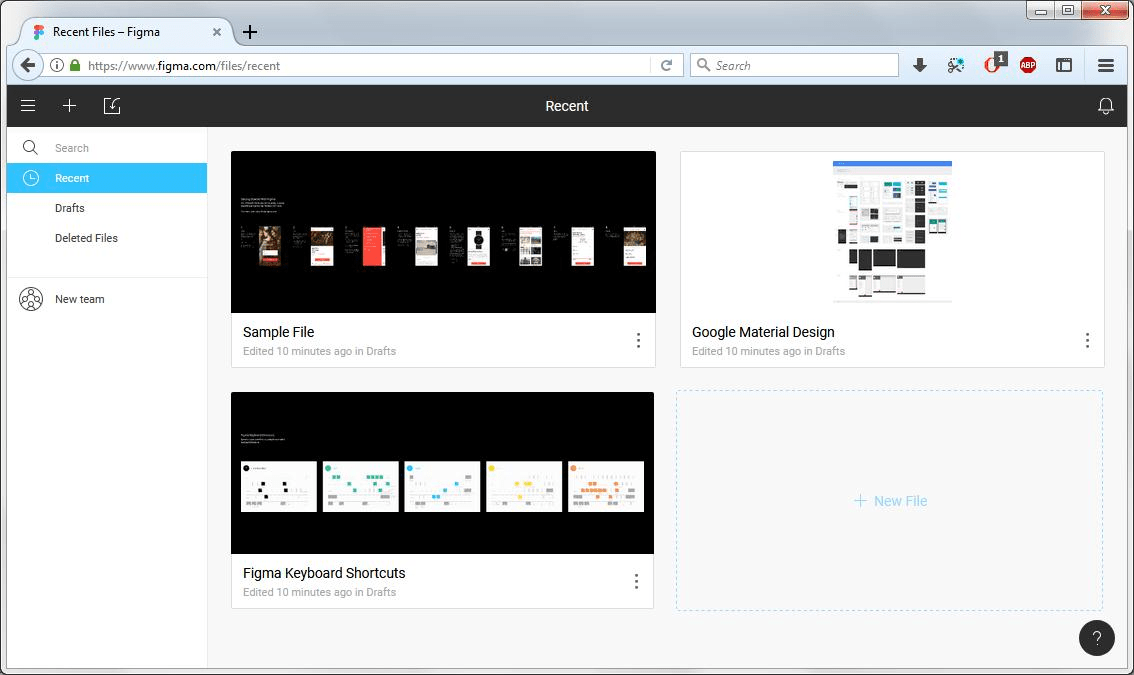Screen dimensions: 1134x675
Task: Open Figma Keyboard Shortcuts thumbnail
Action: point(443,473)
